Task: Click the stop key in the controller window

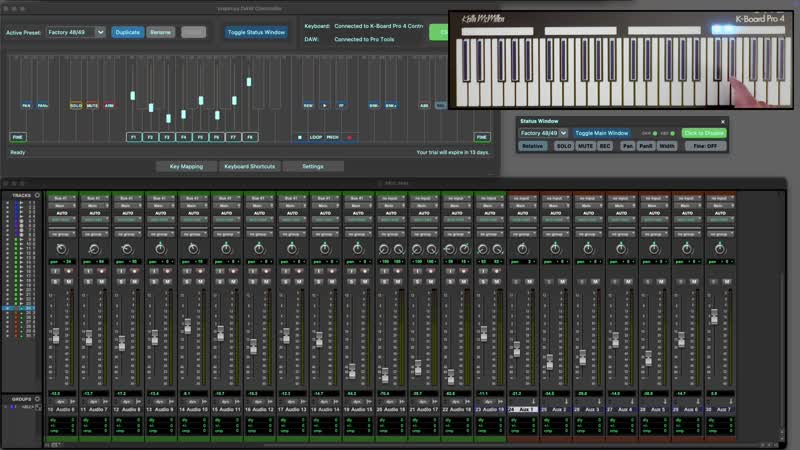Action: tap(299, 137)
